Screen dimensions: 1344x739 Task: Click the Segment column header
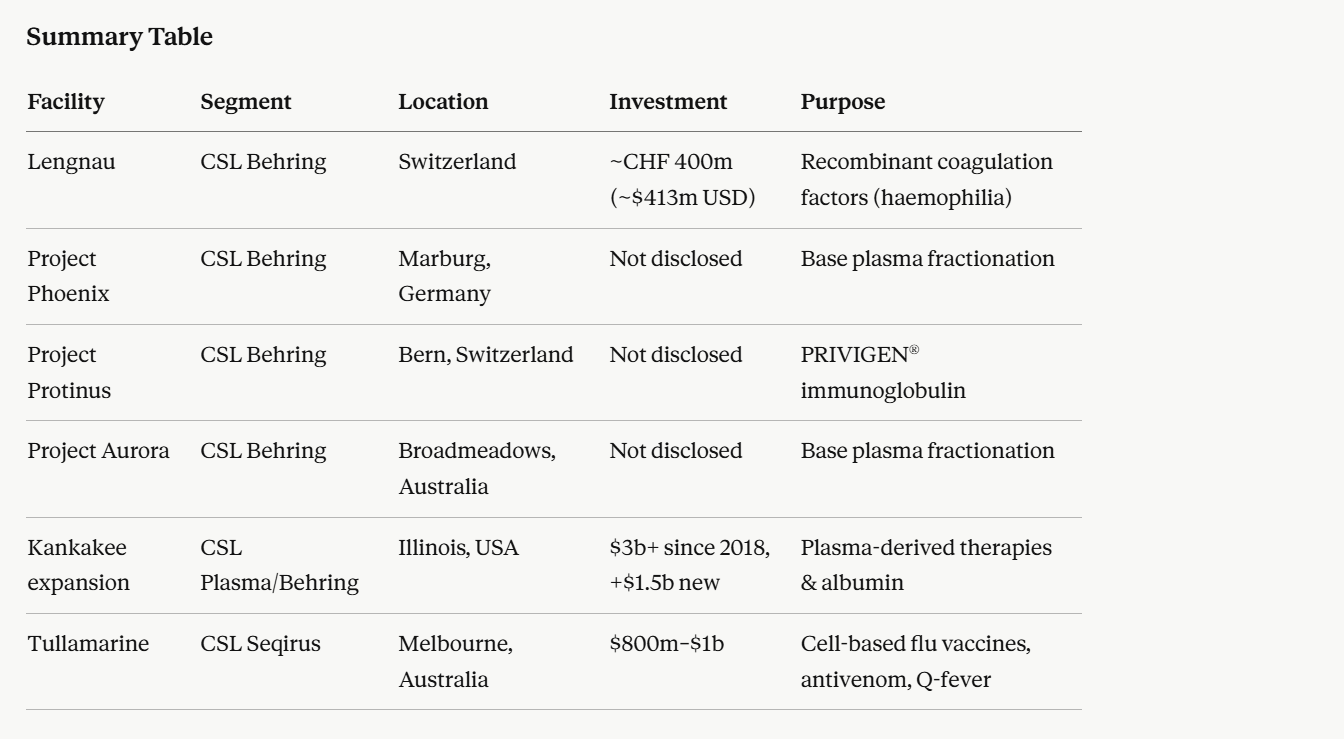(x=246, y=102)
